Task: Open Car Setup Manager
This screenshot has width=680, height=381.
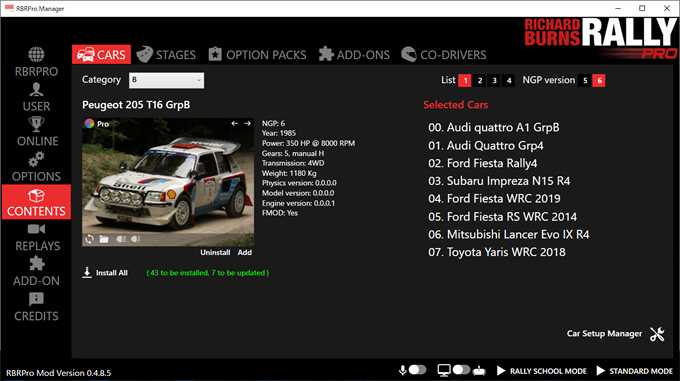Action: coord(604,334)
